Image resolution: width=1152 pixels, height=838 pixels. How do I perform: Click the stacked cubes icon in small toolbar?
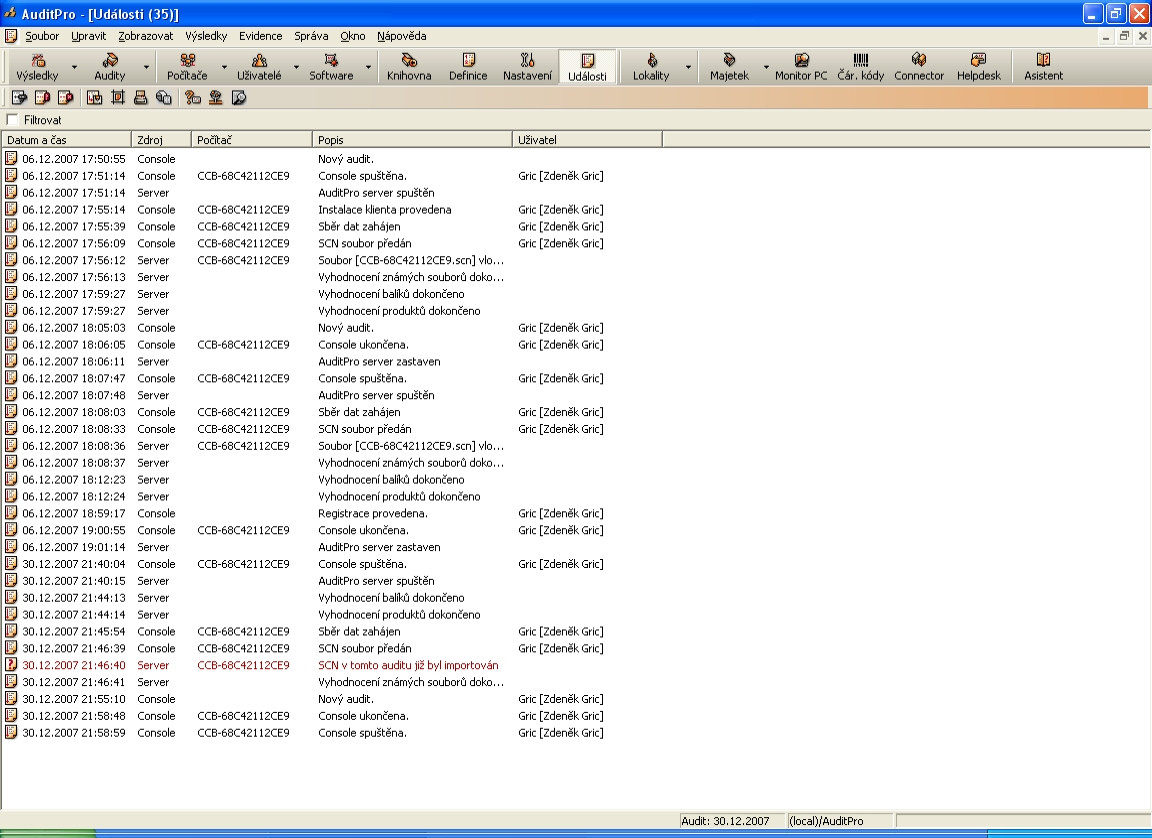pyautogui.click(x=164, y=98)
